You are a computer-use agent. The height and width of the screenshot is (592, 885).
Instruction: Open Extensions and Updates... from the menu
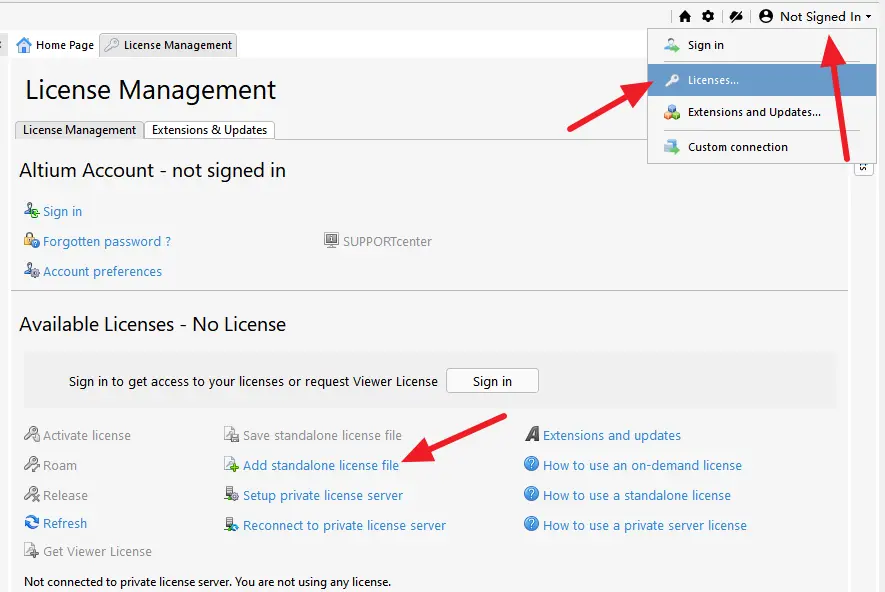(762, 112)
